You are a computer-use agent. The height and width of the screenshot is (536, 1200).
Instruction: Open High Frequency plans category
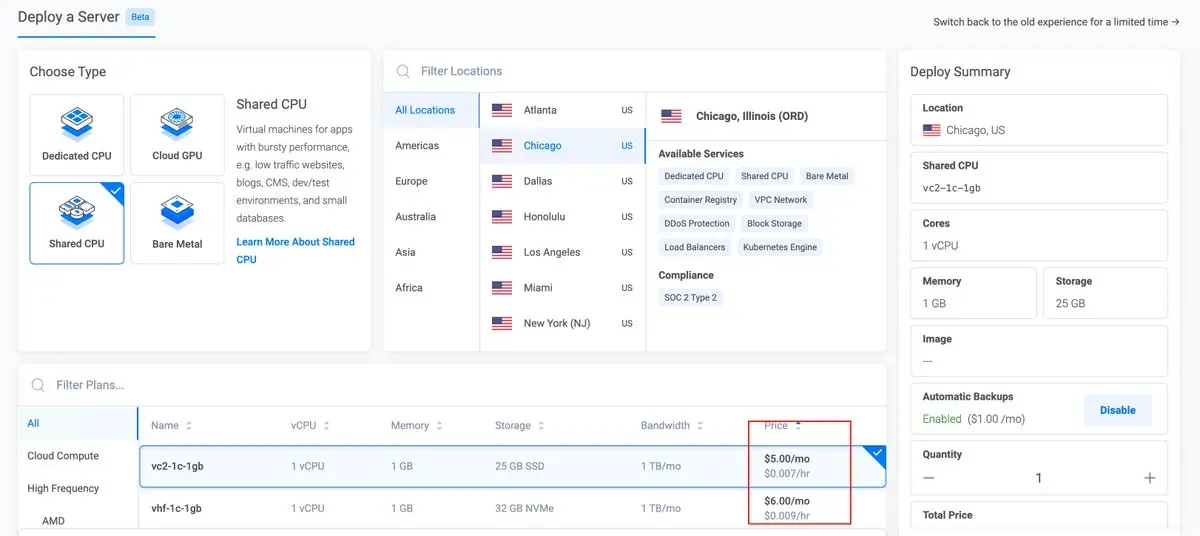coord(63,489)
